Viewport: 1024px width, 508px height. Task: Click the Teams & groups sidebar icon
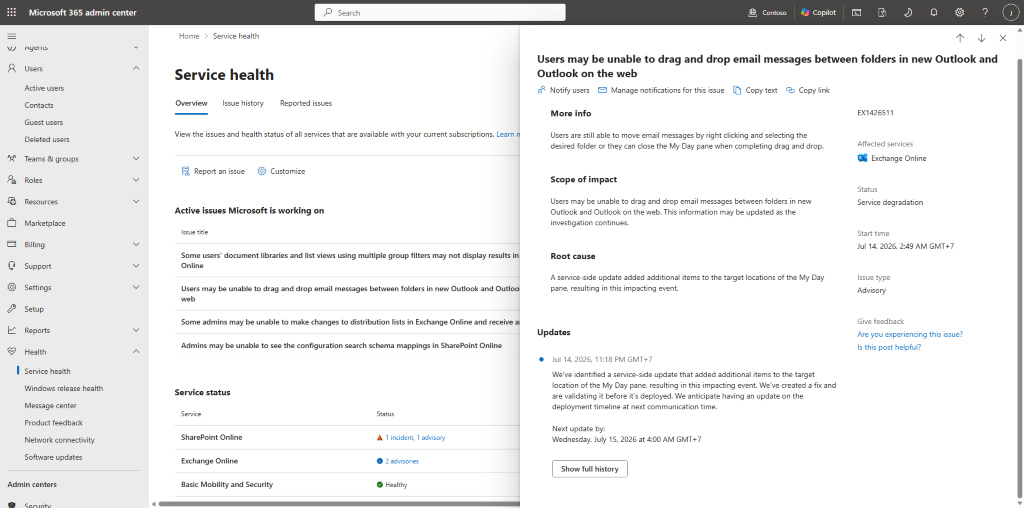pyautogui.click(x=12, y=159)
